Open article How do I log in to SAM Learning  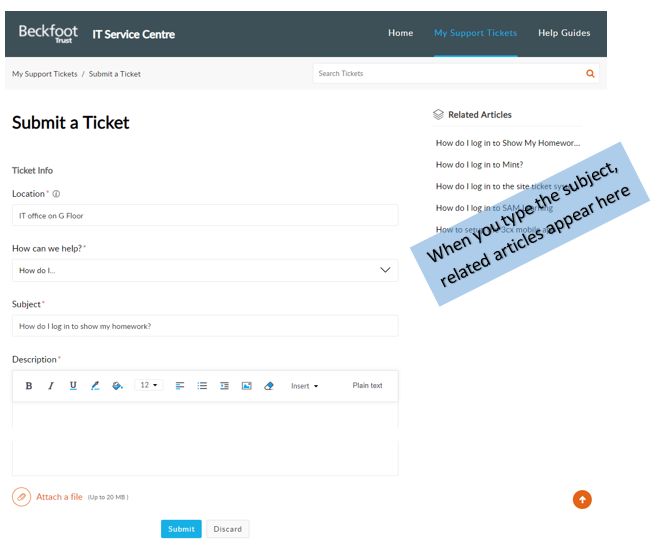(x=494, y=208)
